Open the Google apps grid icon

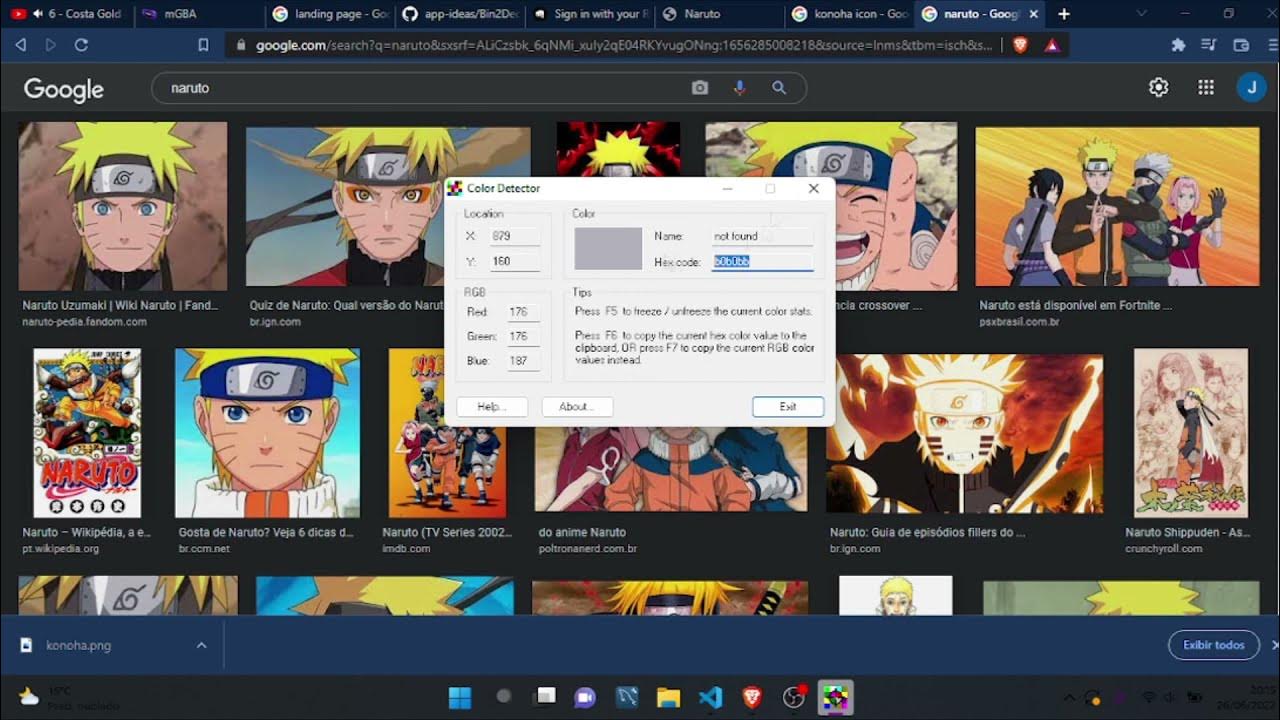(x=1206, y=88)
